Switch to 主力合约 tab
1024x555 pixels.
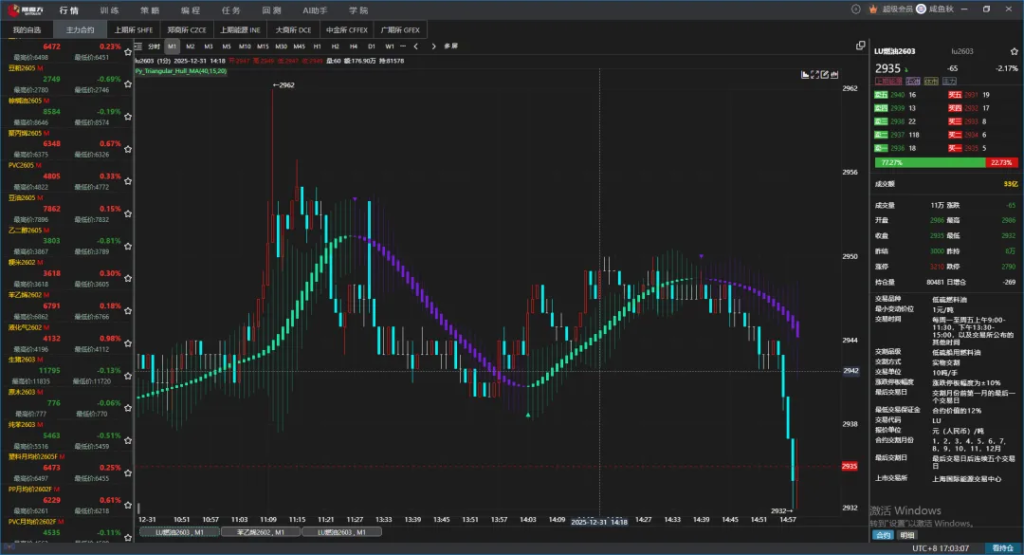[80, 30]
